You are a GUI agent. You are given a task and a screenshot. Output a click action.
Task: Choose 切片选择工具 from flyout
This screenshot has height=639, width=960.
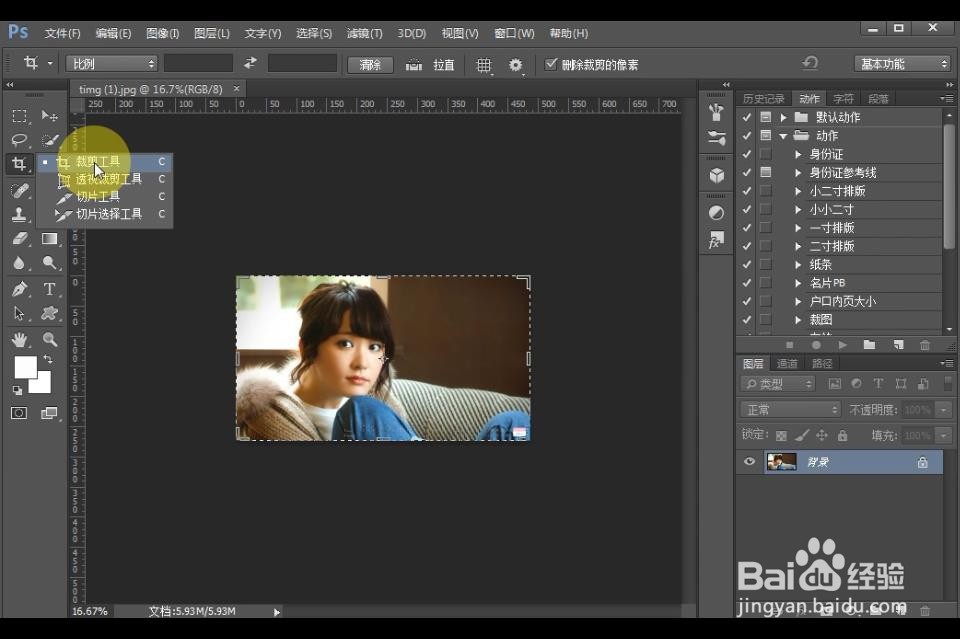[x=104, y=214]
